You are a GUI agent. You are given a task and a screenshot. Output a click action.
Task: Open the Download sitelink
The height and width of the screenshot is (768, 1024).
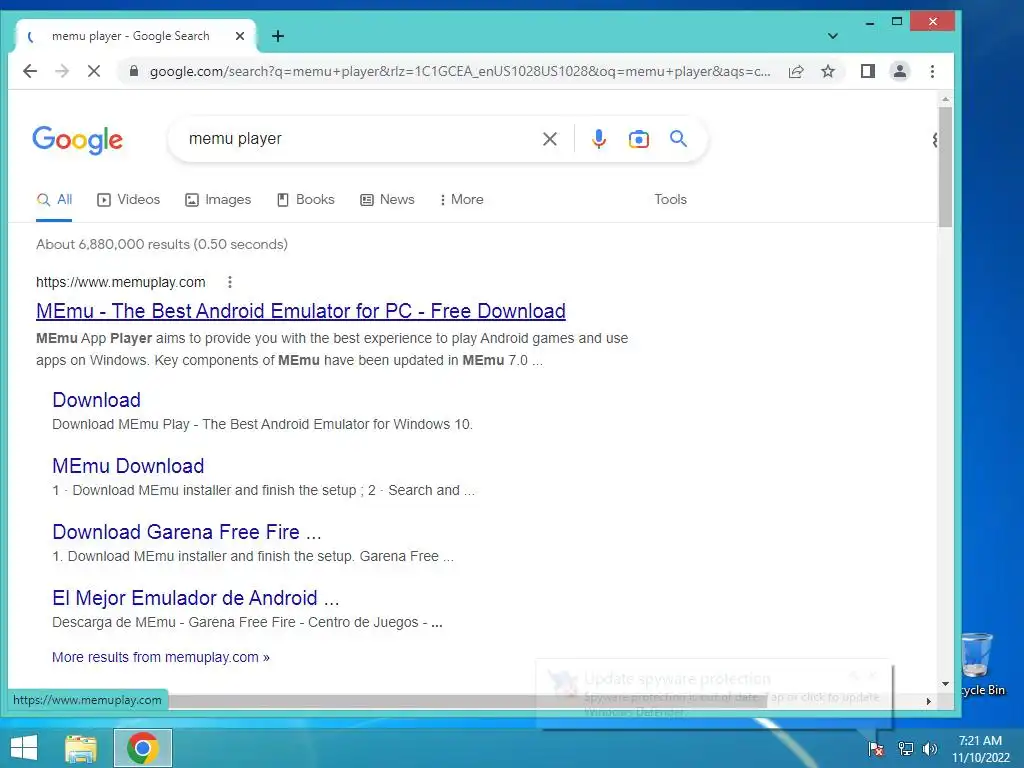(x=97, y=400)
